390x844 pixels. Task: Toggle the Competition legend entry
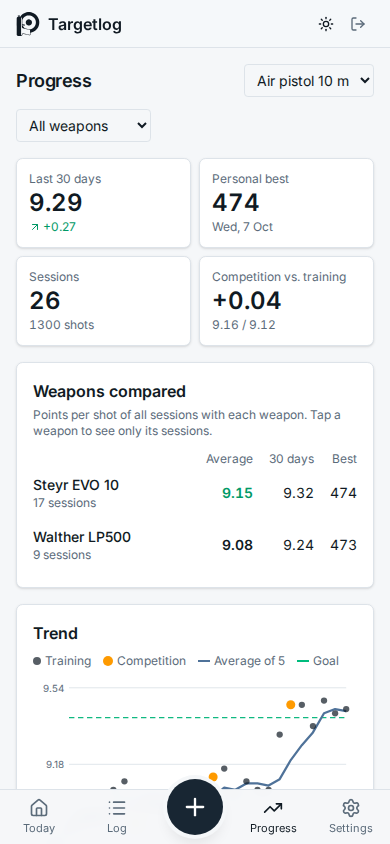[x=144, y=660]
